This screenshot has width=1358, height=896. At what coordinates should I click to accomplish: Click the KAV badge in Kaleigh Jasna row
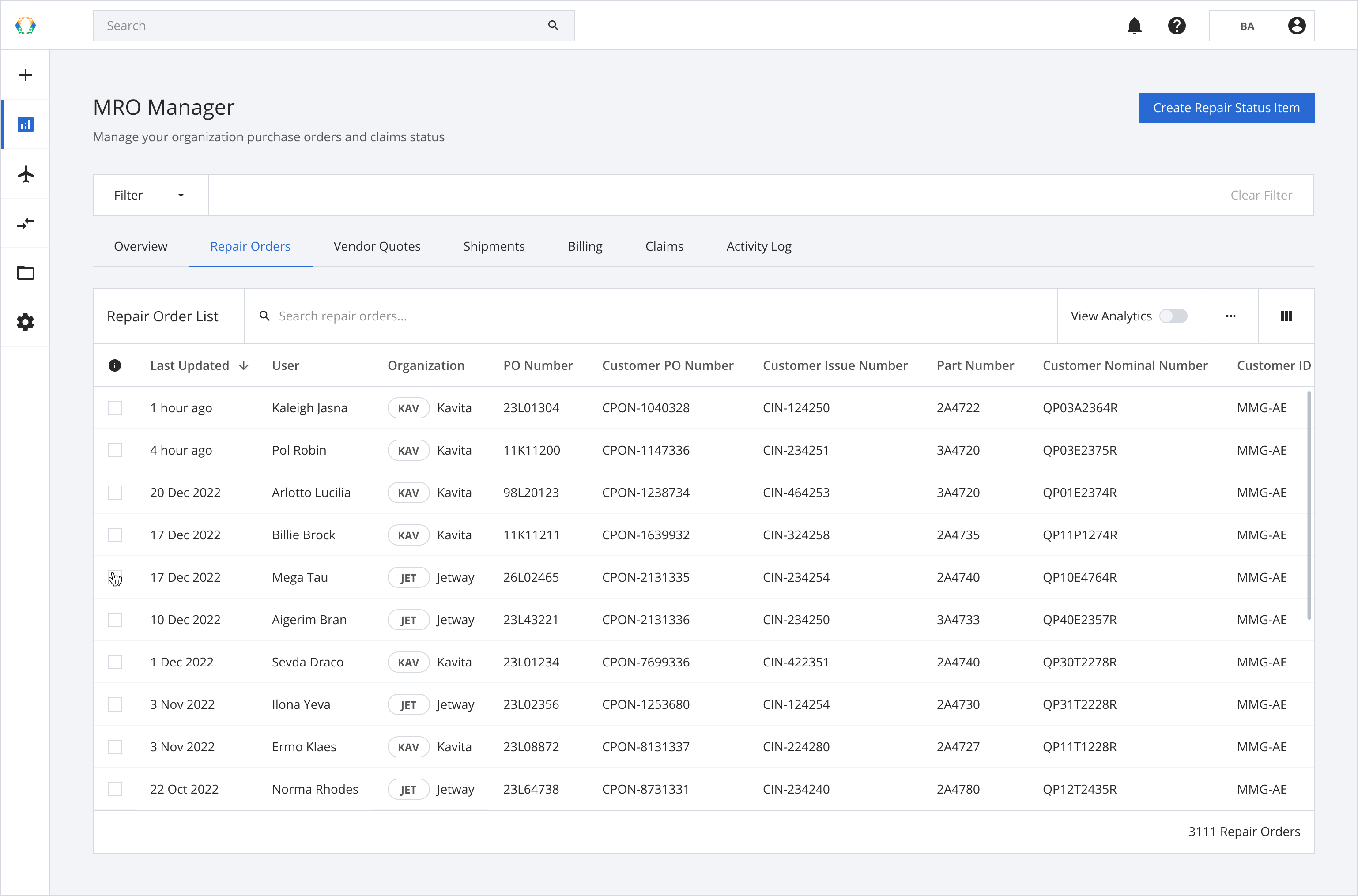pyautogui.click(x=408, y=408)
